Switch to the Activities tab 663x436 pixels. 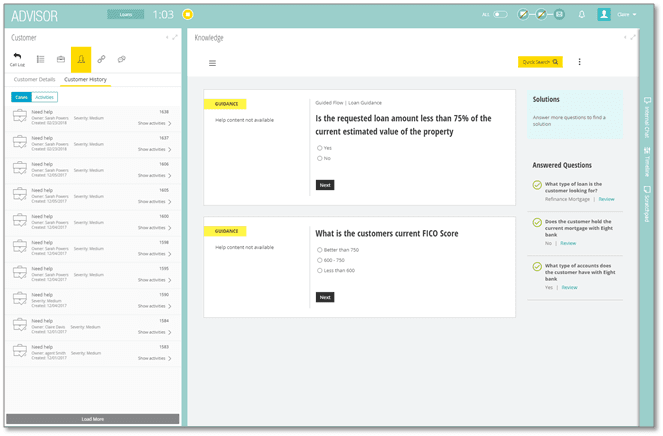point(44,97)
